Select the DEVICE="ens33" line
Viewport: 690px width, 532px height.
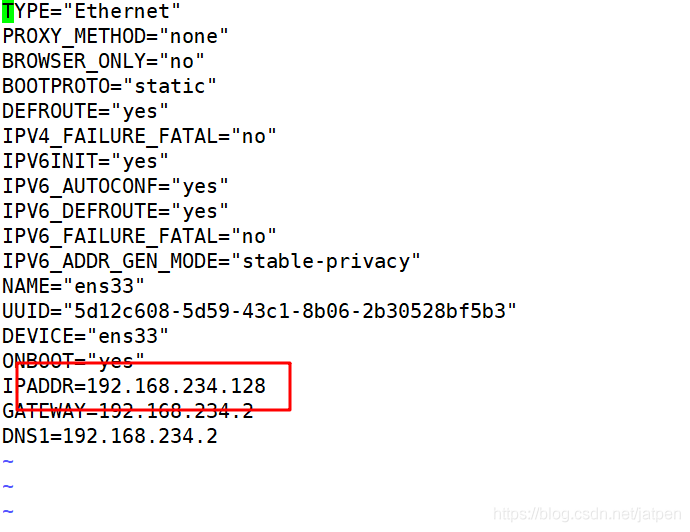coord(85,337)
